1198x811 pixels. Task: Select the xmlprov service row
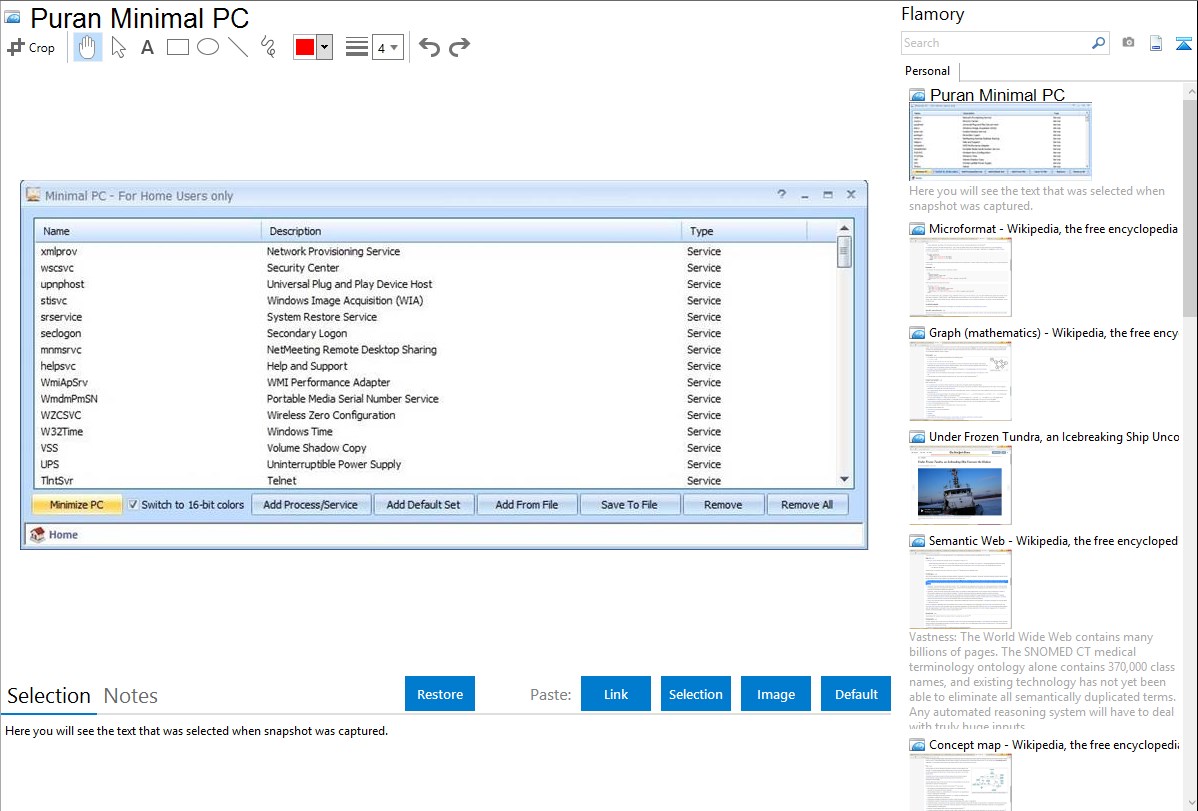click(435, 251)
